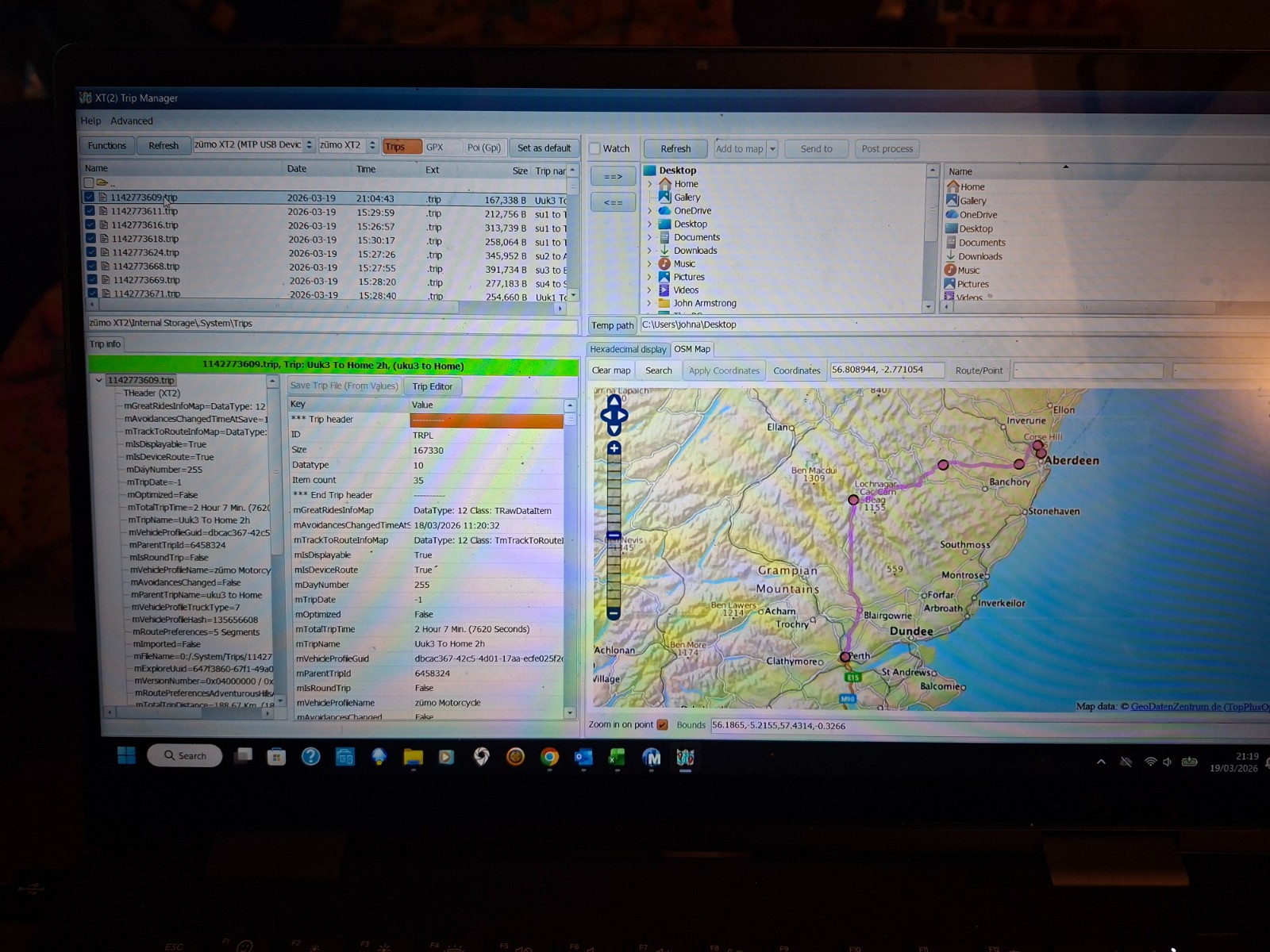Toggle checkbox for 1142773624.trip
The height and width of the screenshot is (952, 1270).
(x=91, y=252)
